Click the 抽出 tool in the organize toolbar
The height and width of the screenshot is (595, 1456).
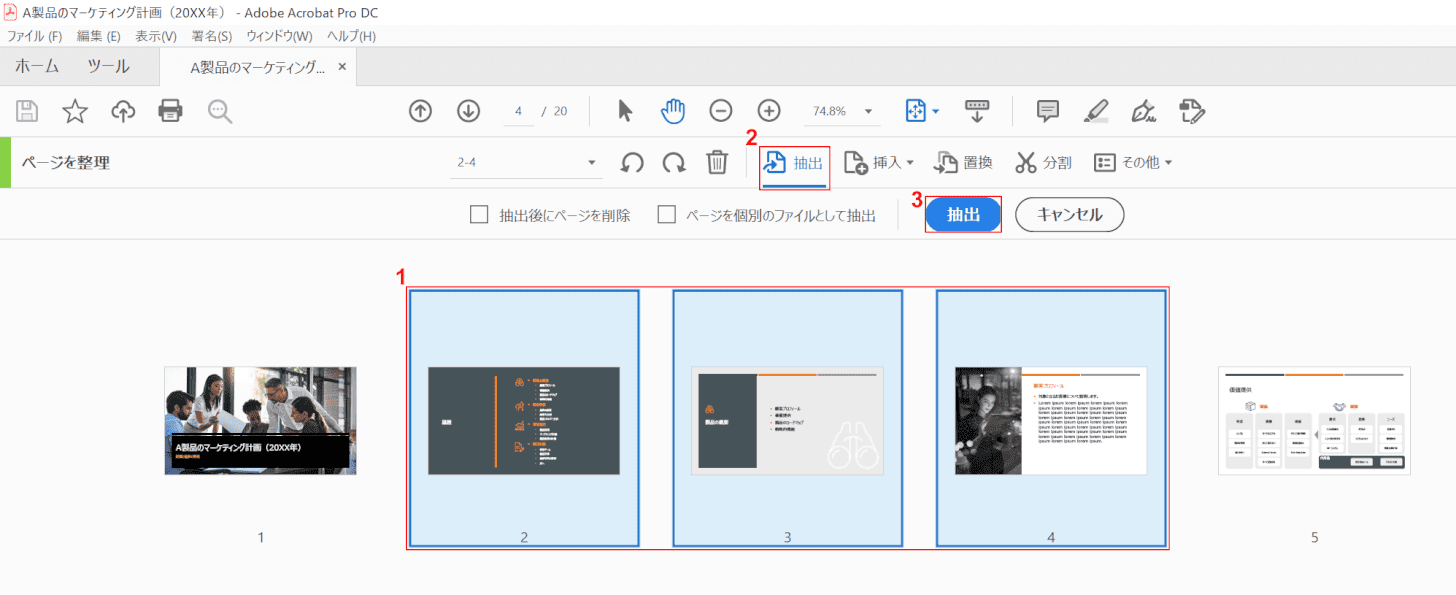coord(795,163)
